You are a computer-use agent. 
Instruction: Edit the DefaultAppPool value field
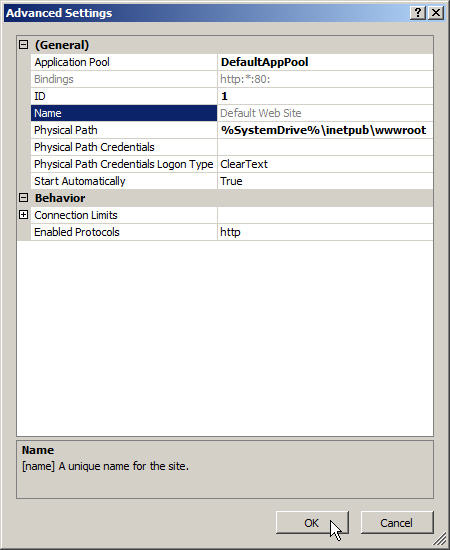[x=325, y=62]
